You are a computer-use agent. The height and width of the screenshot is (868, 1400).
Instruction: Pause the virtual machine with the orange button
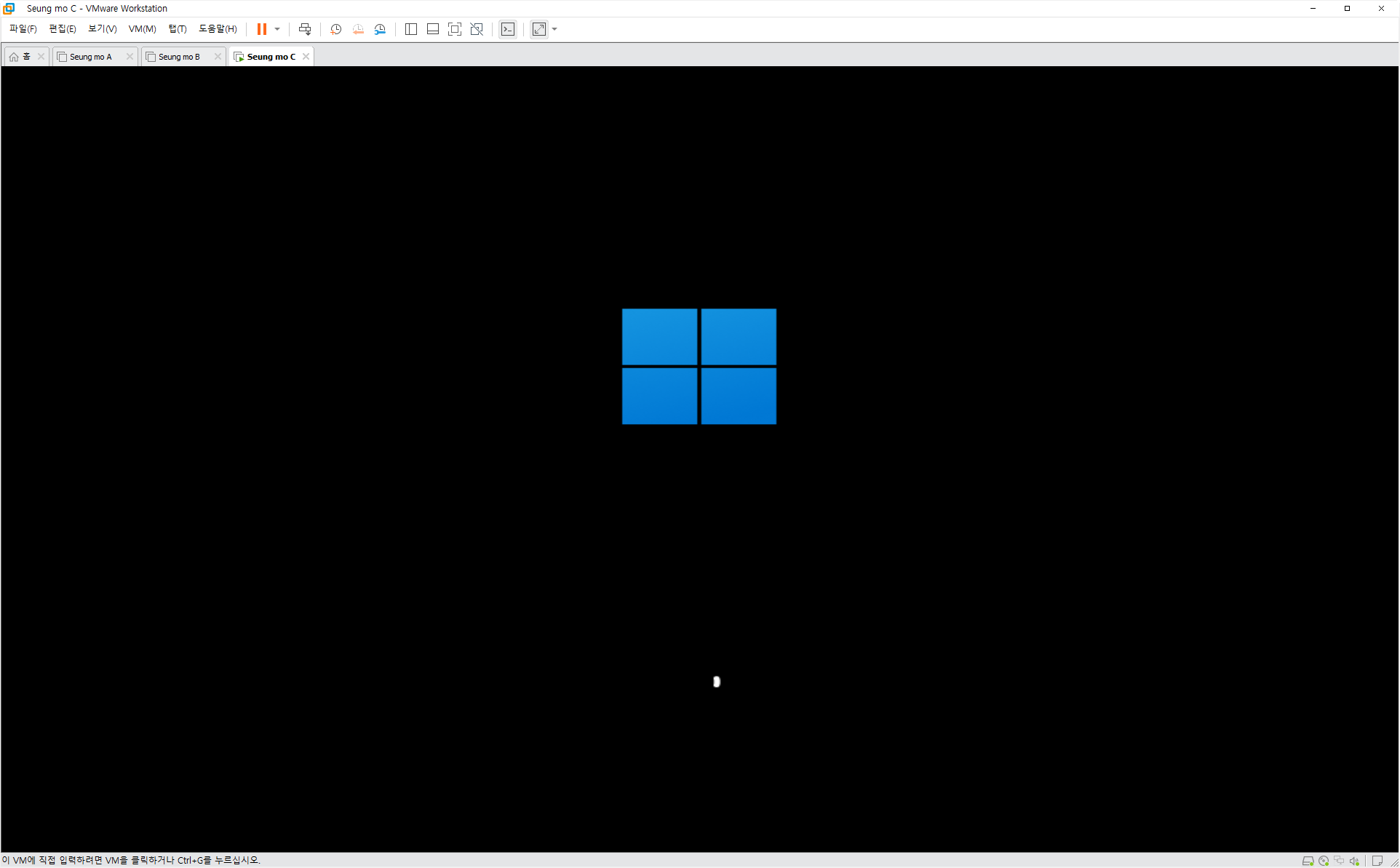click(x=261, y=29)
